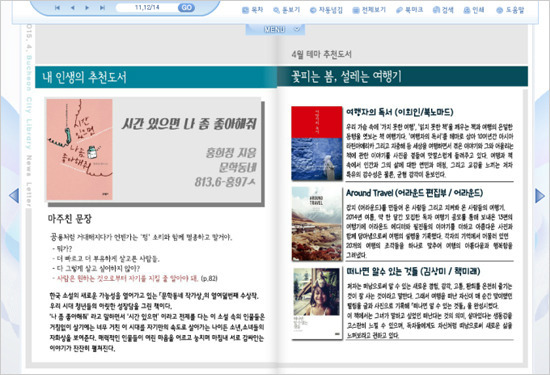The image size is (550, 375).
Task: Click the pink book cover of 시간 있으면 나 좀 좋아해줘
Action: click(80, 149)
